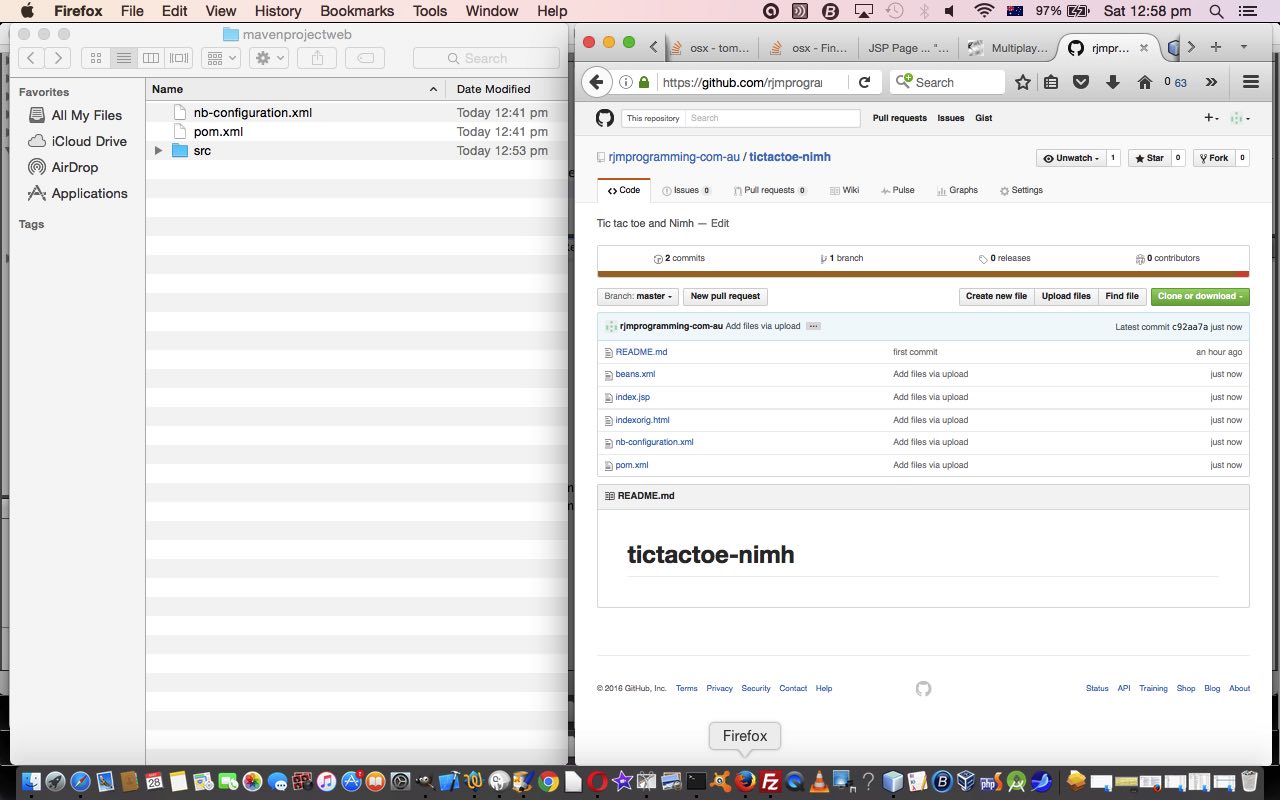Open Firefox list-all-tabs dropdown
Screen dimensions: 1280x800
[1244, 47]
